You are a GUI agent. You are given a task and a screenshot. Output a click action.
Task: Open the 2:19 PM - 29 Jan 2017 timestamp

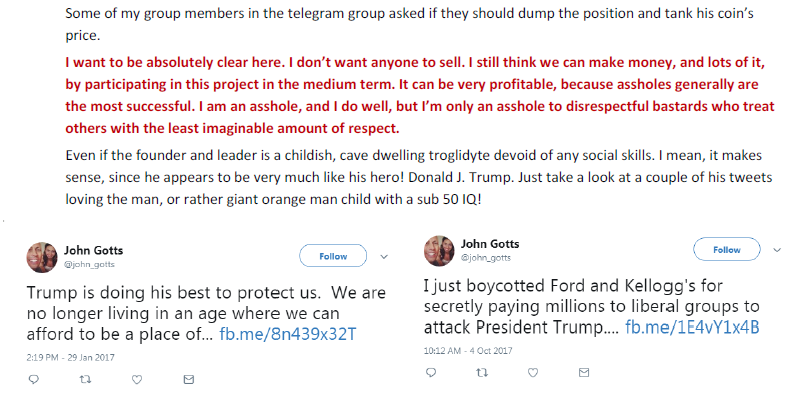tap(71, 357)
